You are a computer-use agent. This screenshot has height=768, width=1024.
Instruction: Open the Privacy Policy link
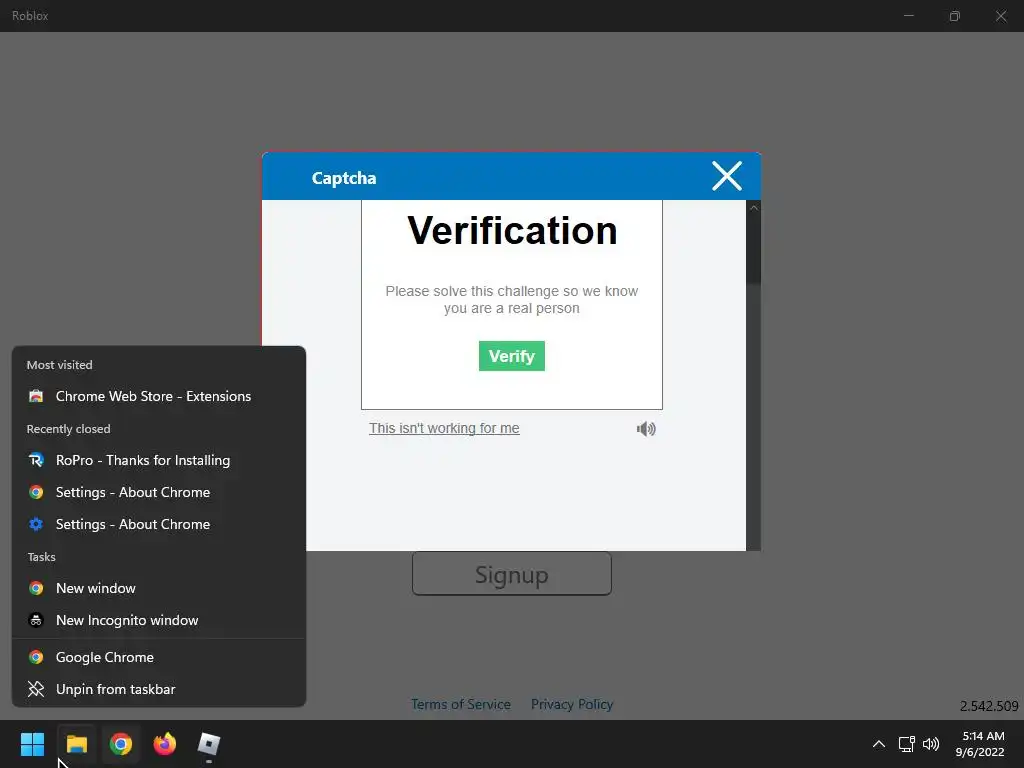pos(571,705)
